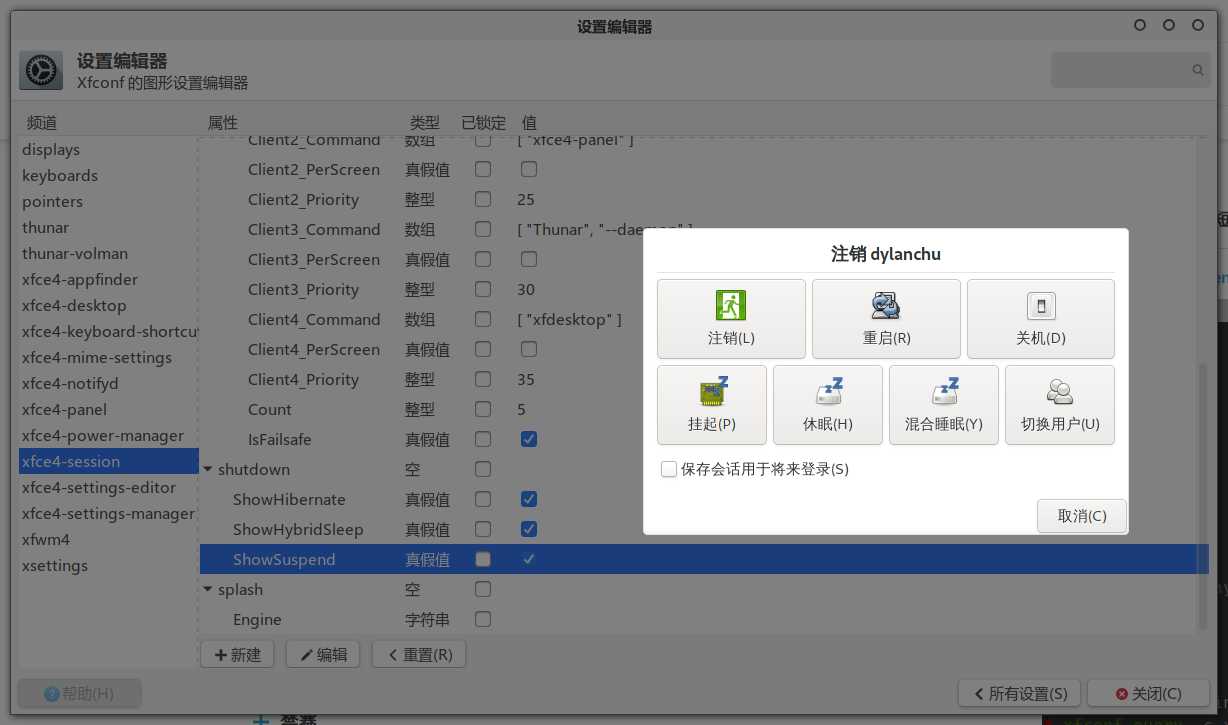Select the thunar channel

[109, 227]
